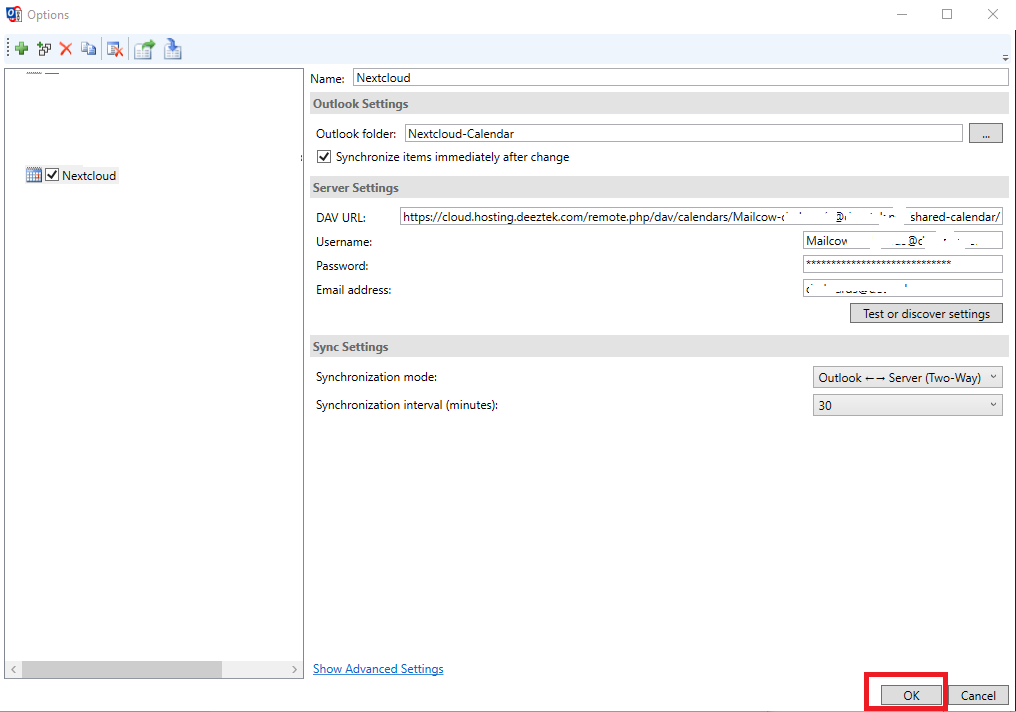Import profiles with the blue arrow icon
The width and height of the screenshot is (1016, 712).
(x=172, y=49)
